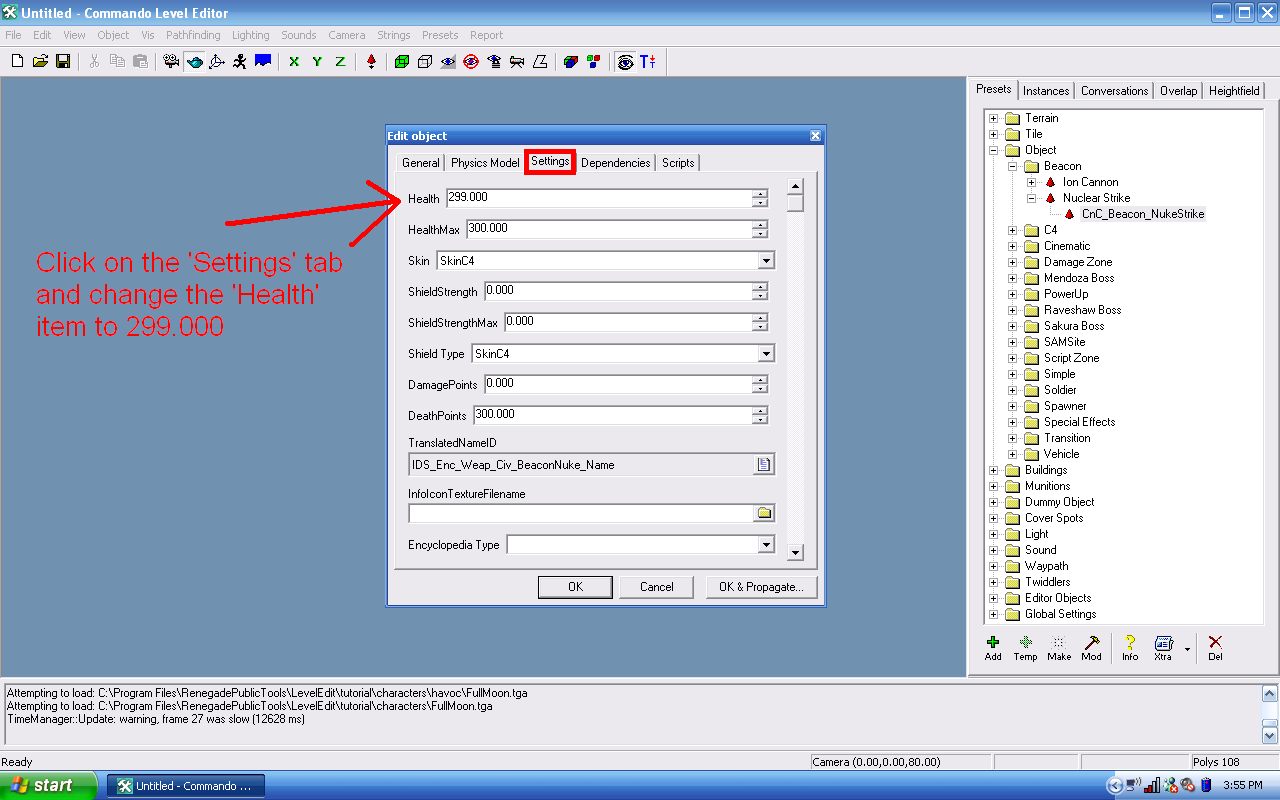Image resolution: width=1280 pixels, height=800 pixels.
Task: Expand the Buildings tree node
Action: (994, 470)
